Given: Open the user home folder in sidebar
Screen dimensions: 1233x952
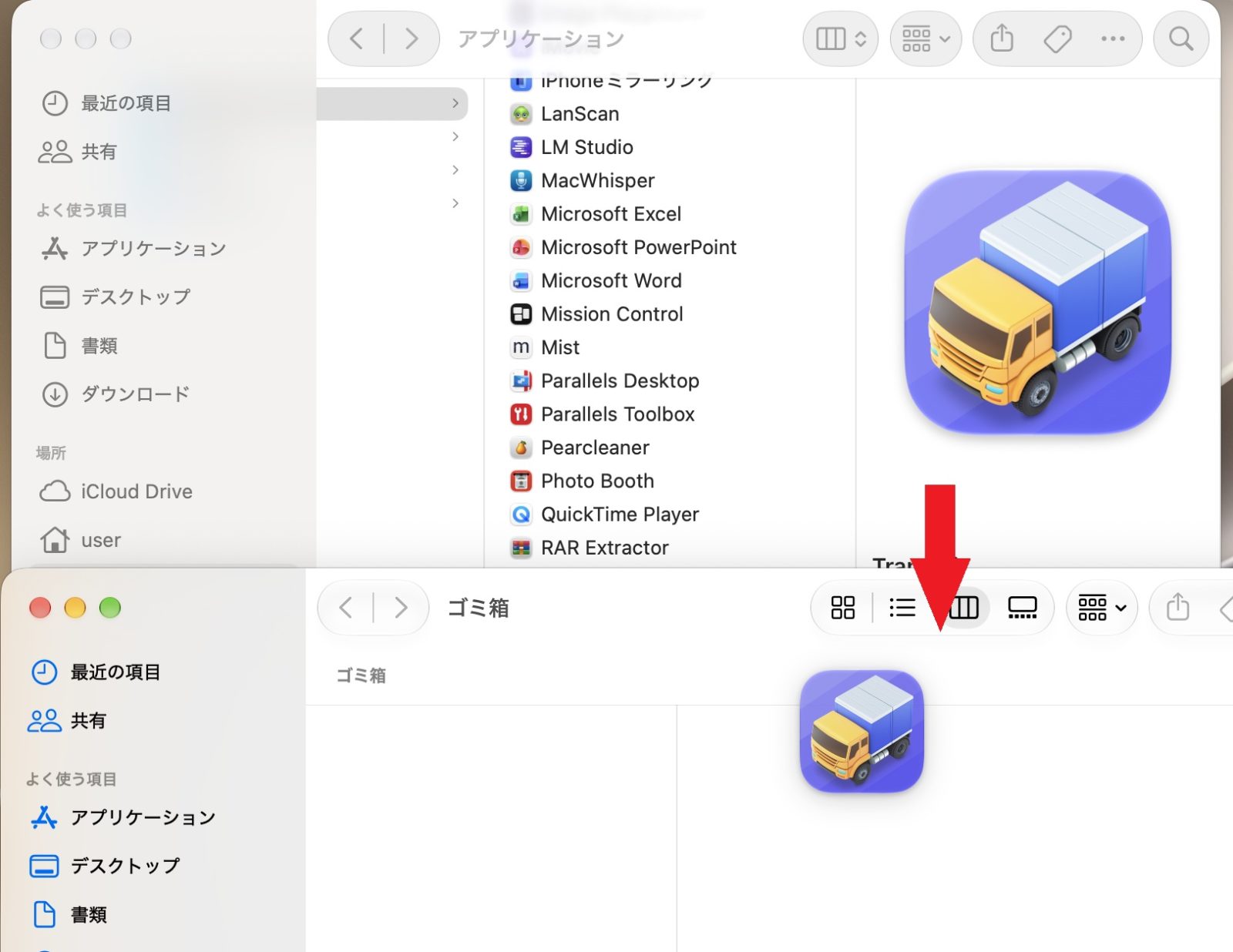Looking at the screenshot, I should click(x=81, y=540).
